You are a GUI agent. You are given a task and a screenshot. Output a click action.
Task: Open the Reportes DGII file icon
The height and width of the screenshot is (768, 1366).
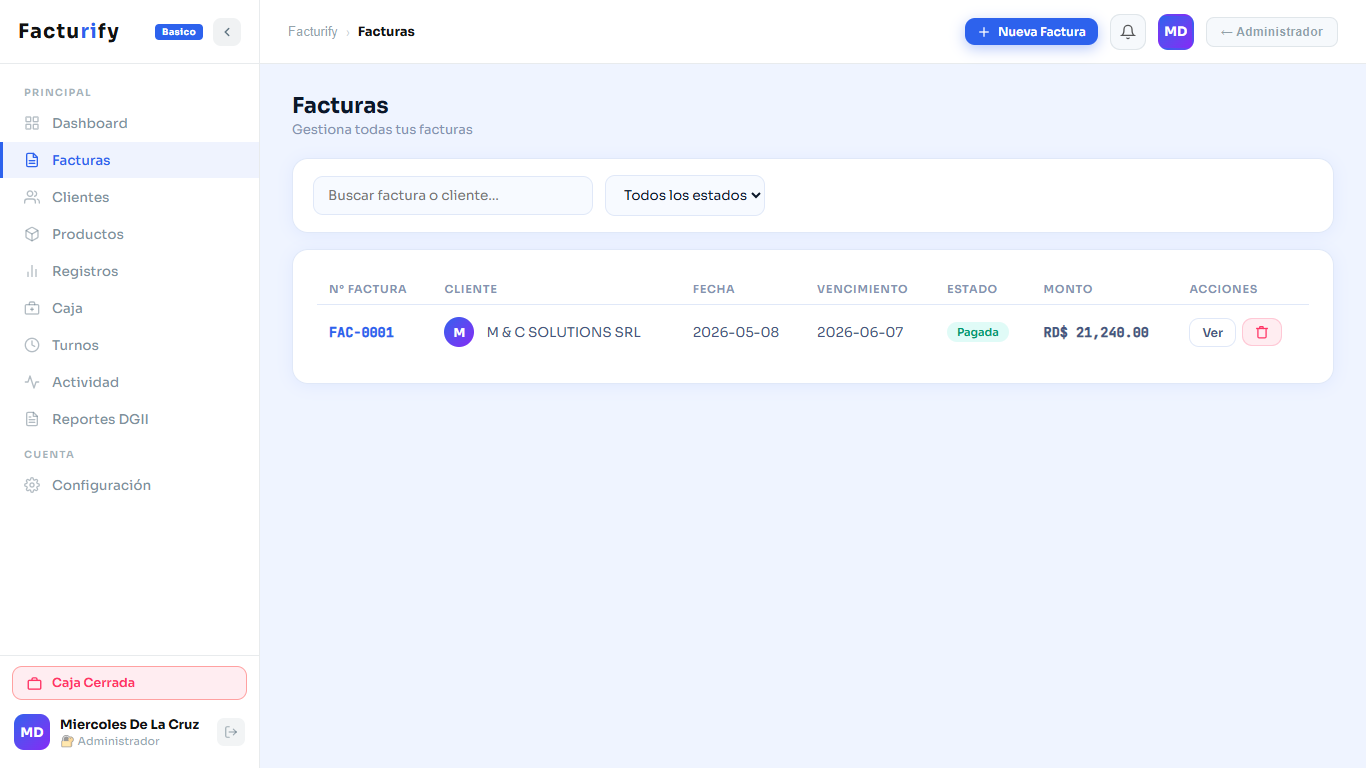[32, 419]
